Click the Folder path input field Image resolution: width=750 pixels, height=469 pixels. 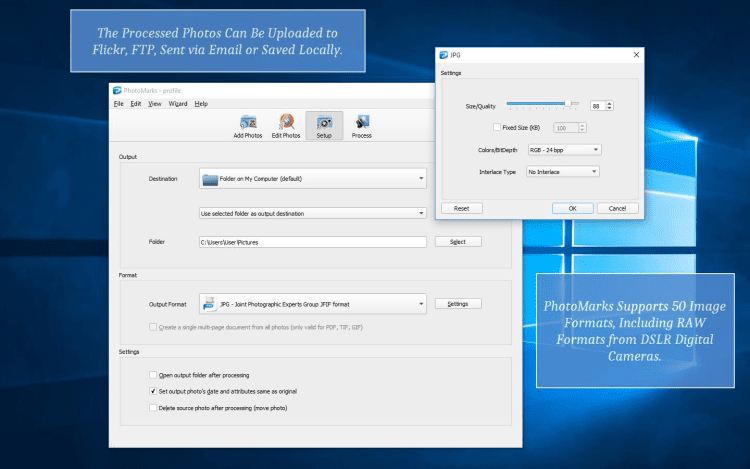(313, 242)
